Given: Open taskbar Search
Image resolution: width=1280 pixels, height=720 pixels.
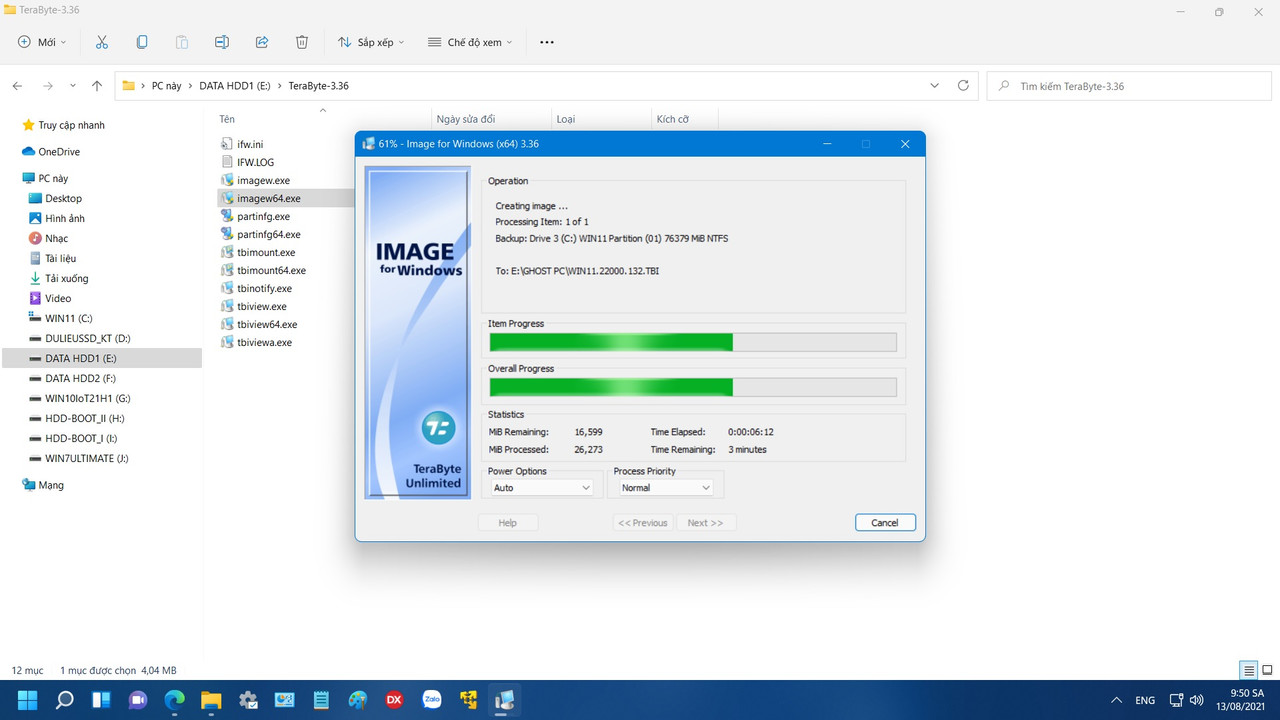Looking at the screenshot, I should coord(64,700).
